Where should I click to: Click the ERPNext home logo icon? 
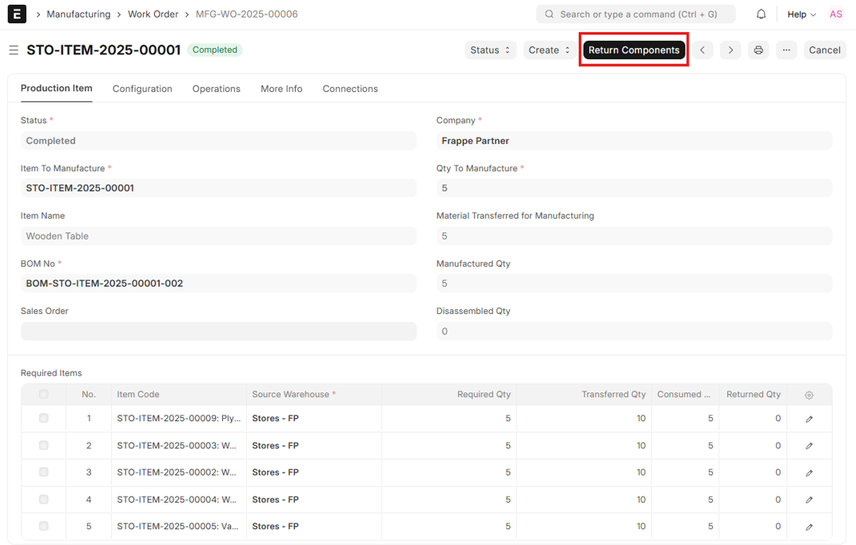pyautogui.click(x=18, y=14)
